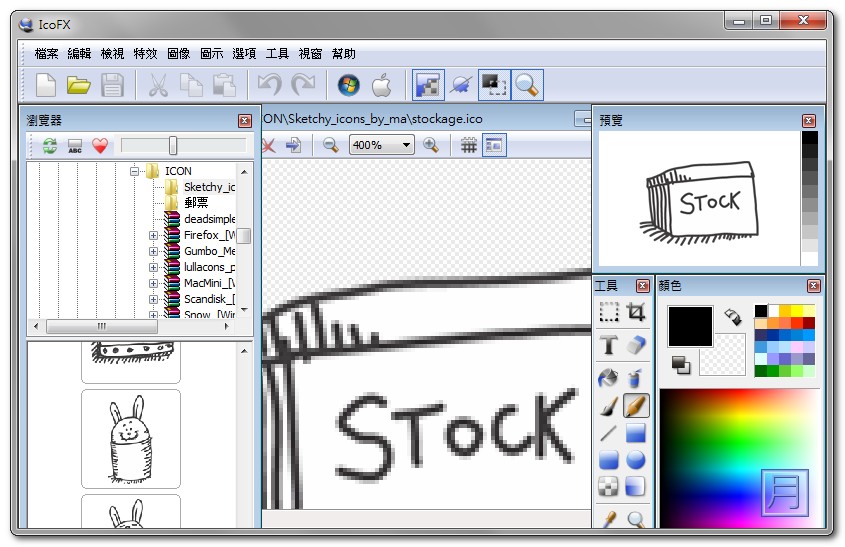The image size is (845, 547).
Task: Choose the Paint Bucket fill tool
Action: coord(608,377)
